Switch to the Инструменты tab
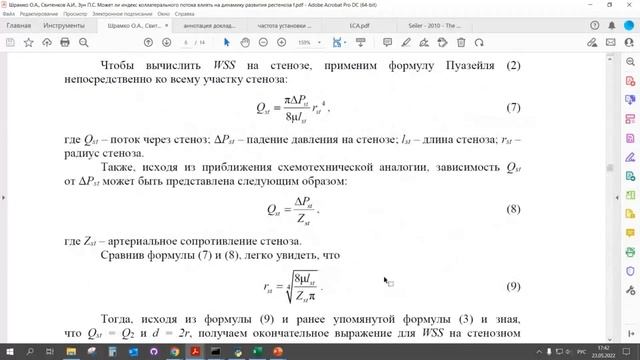Image resolution: width=640 pixels, height=360 pixels. 64,25
